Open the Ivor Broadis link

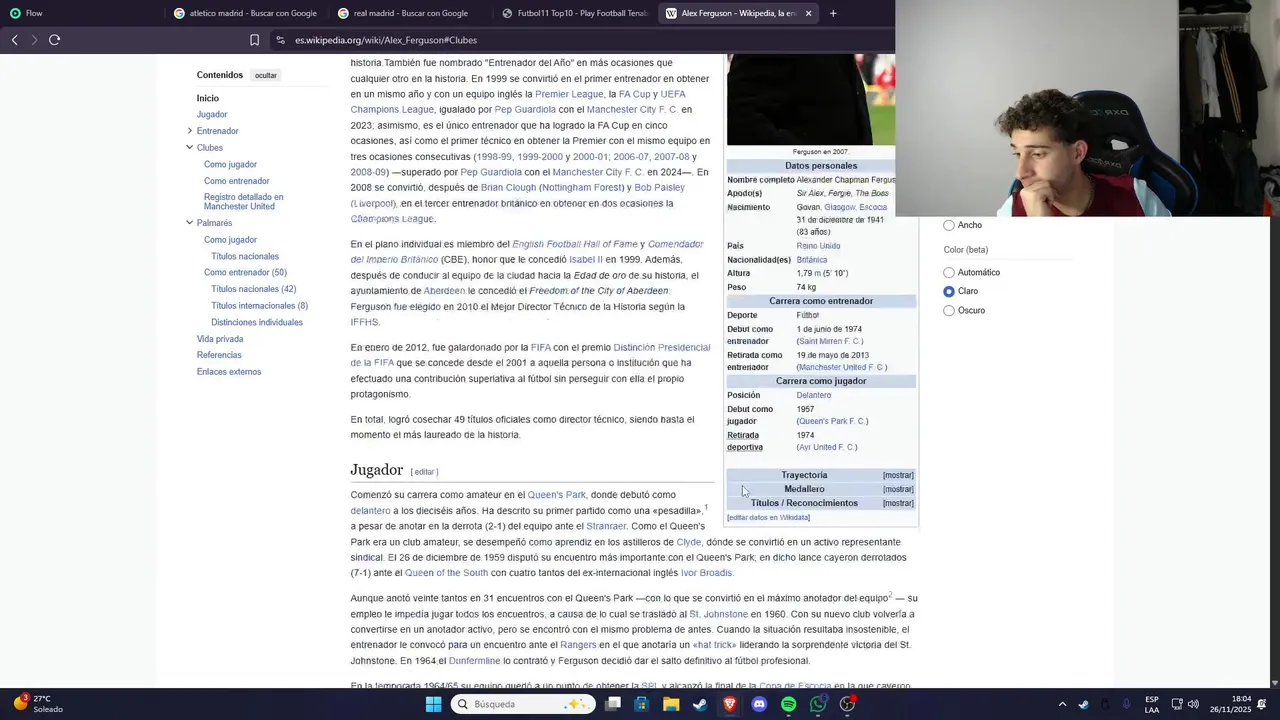click(706, 573)
